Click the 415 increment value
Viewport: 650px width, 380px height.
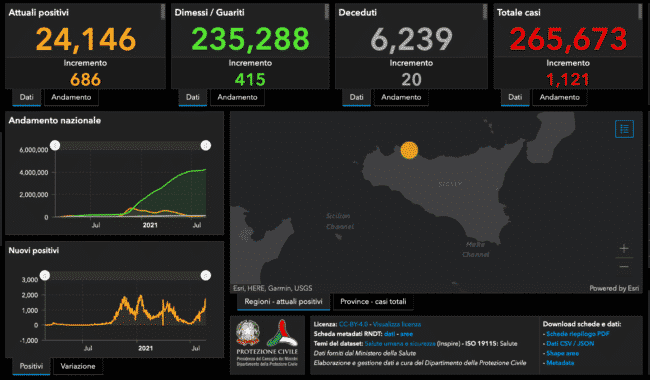pos(250,80)
